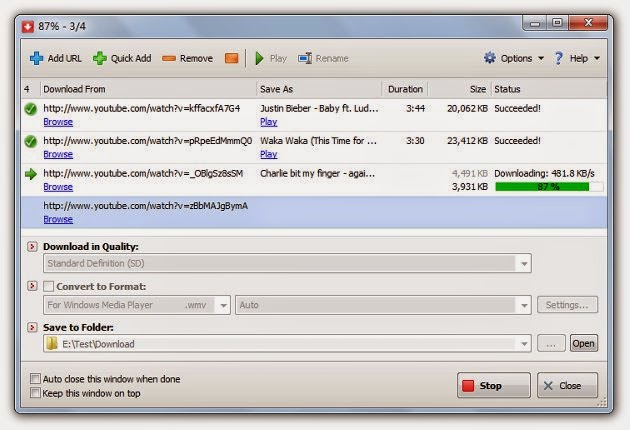Click the Downloading: 481.8 KB/s status

(544, 174)
